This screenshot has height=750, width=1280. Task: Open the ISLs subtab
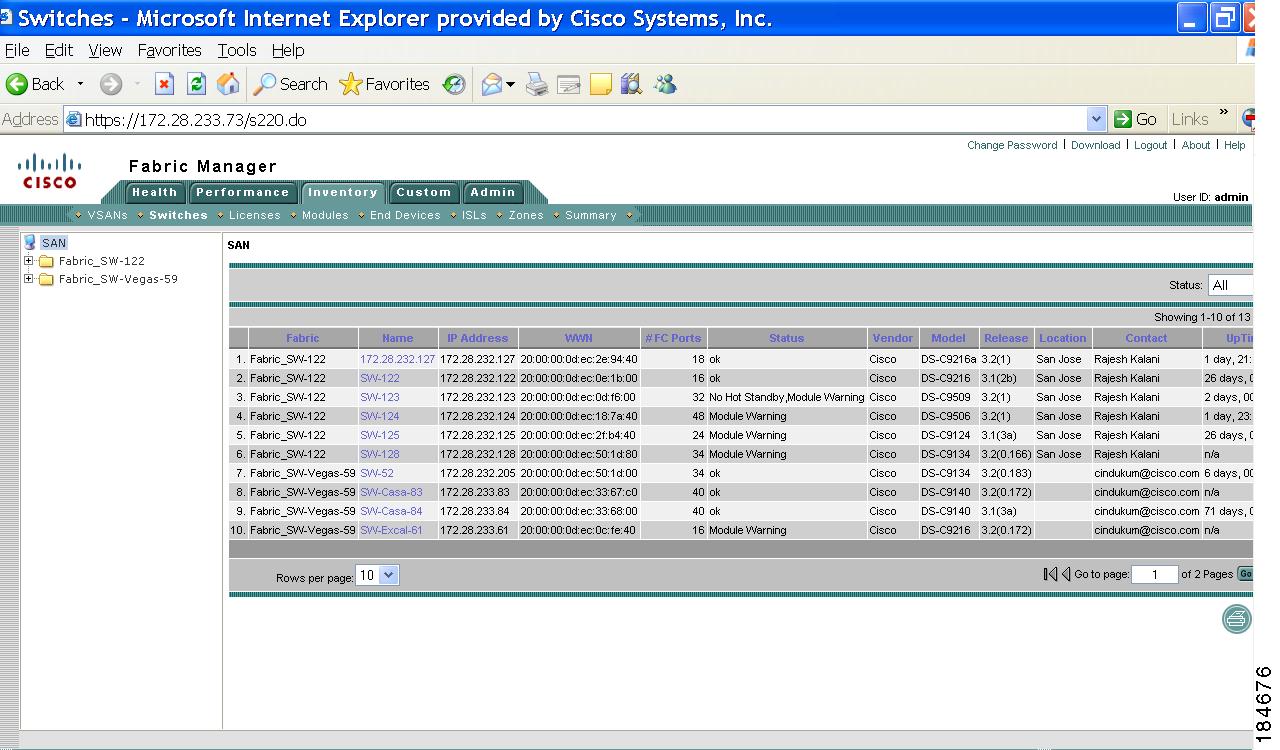click(x=474, y=215)
